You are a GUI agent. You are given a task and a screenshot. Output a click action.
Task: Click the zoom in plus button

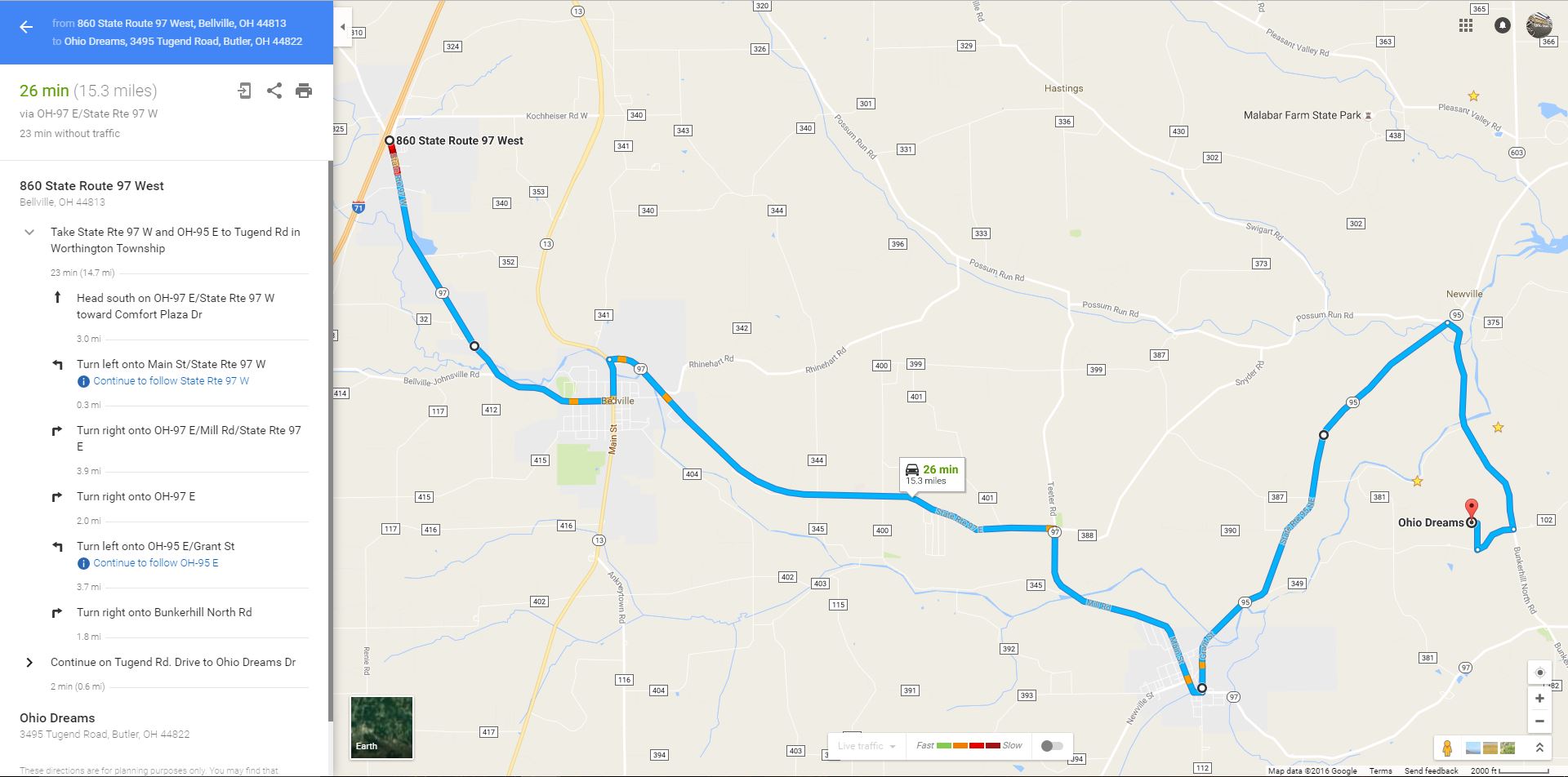(1539, 699)
